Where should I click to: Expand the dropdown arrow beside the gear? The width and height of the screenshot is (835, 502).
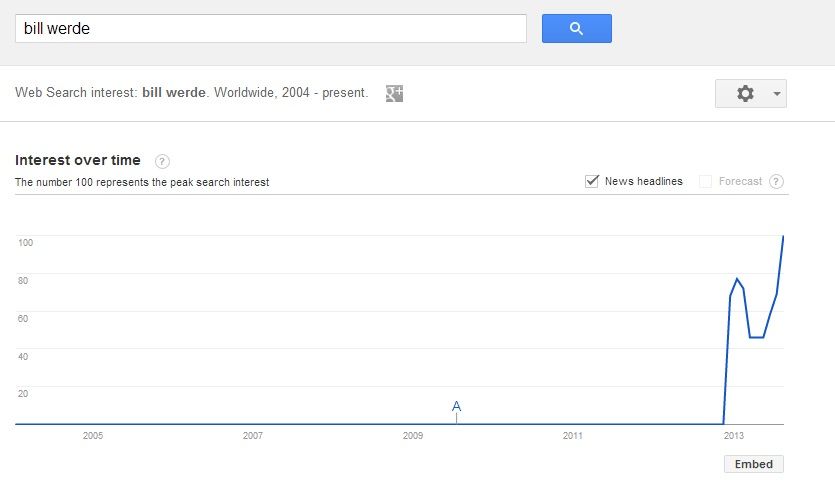tap(777, 94)
